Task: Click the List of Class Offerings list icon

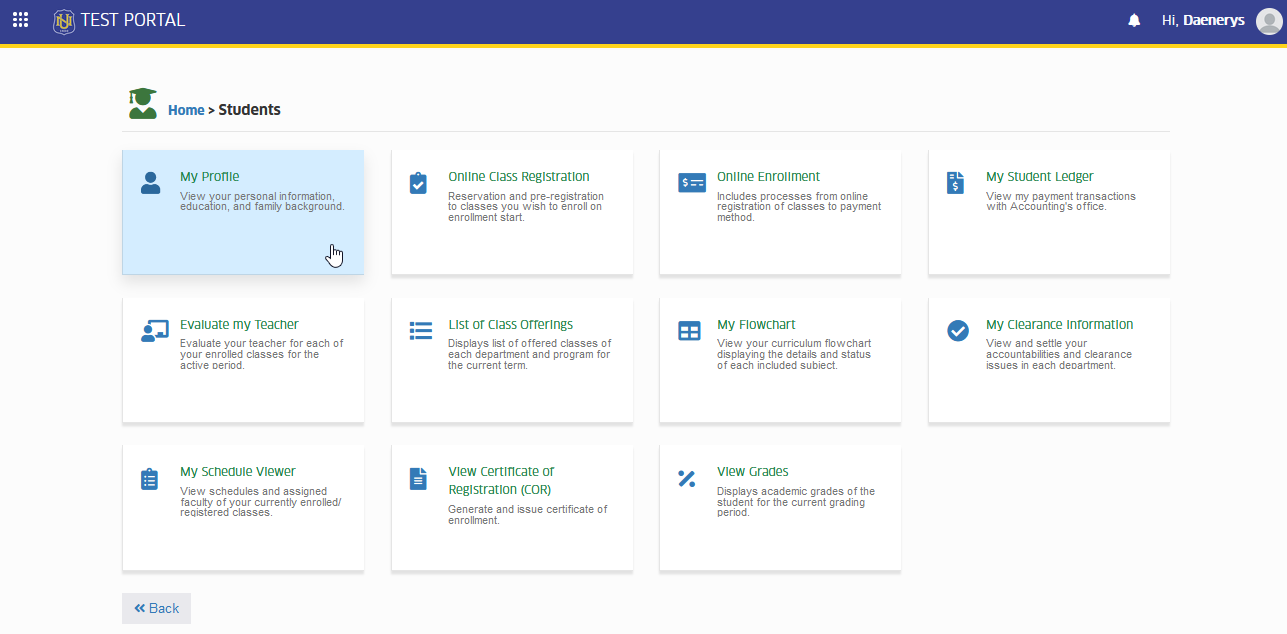Action: pyautogui.click(x=421, y=331)
